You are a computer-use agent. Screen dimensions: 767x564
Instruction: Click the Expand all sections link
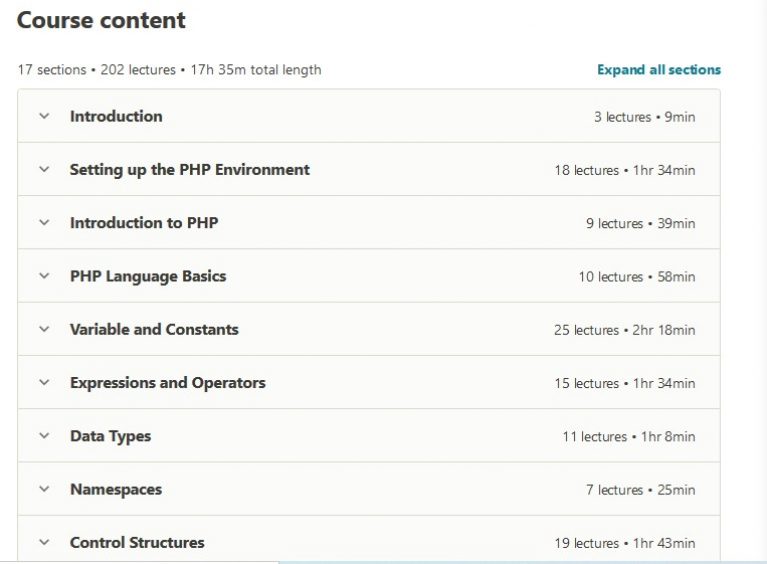[658, 70]
